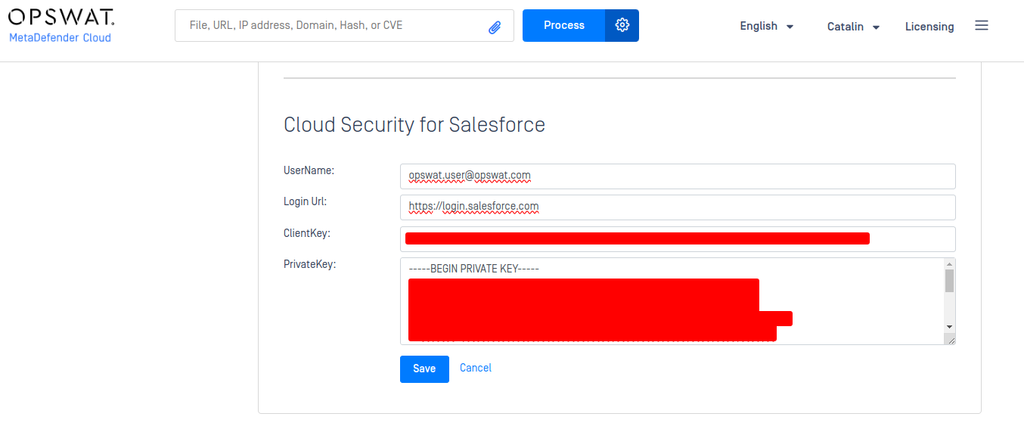Click into the UserName field
This screenshot has width=1024, height=430.
tap(677, 176)
